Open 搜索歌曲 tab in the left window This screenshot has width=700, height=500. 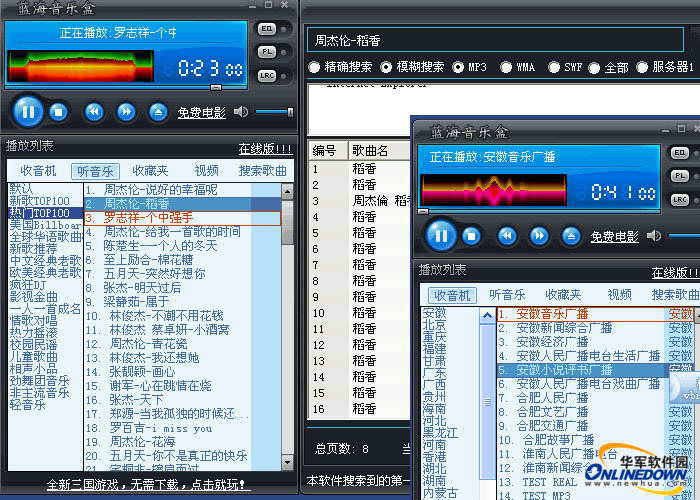click(x=262, y=171)
